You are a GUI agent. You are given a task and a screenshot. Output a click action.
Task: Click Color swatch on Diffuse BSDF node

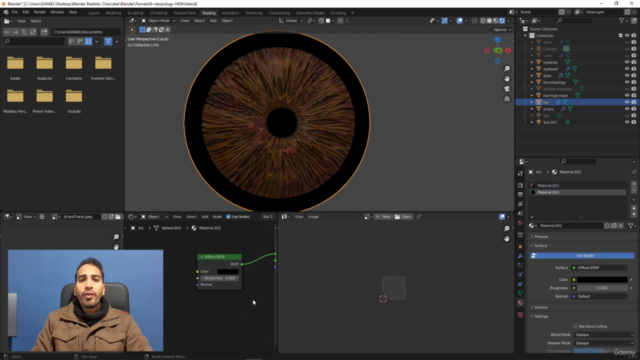(x=228, y=271)
